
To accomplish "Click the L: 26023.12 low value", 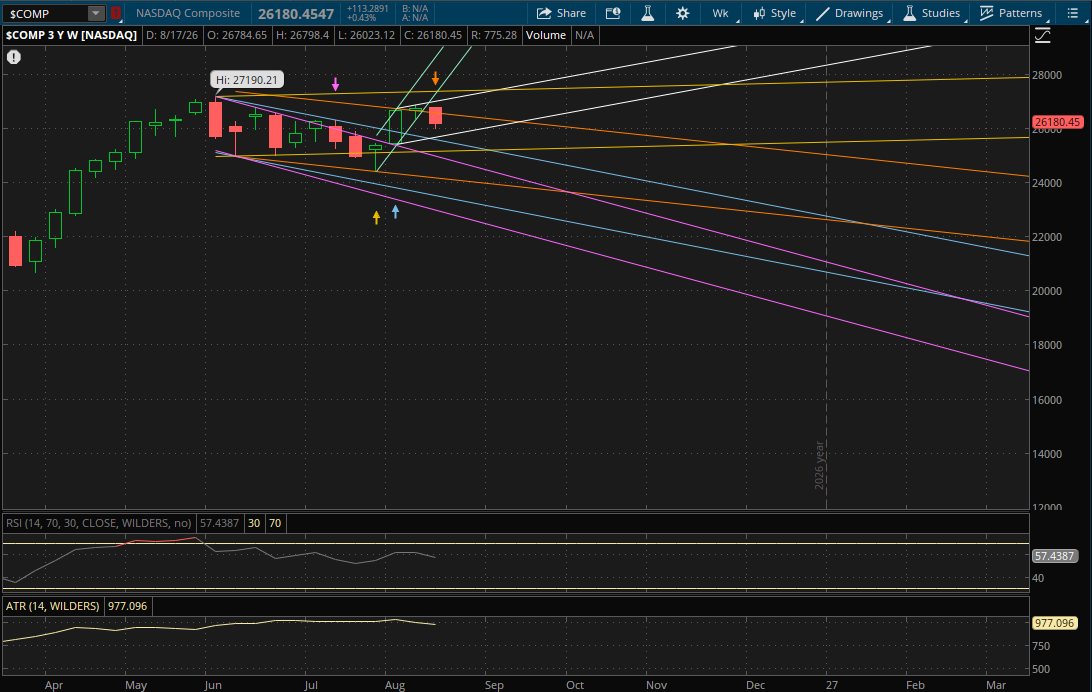I will (366, 35).
